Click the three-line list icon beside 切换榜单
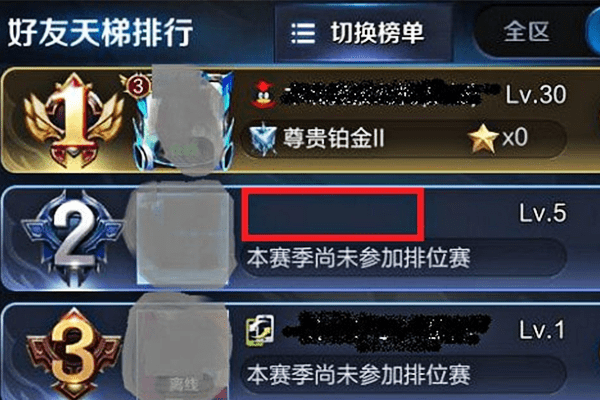 pos(303,33)
